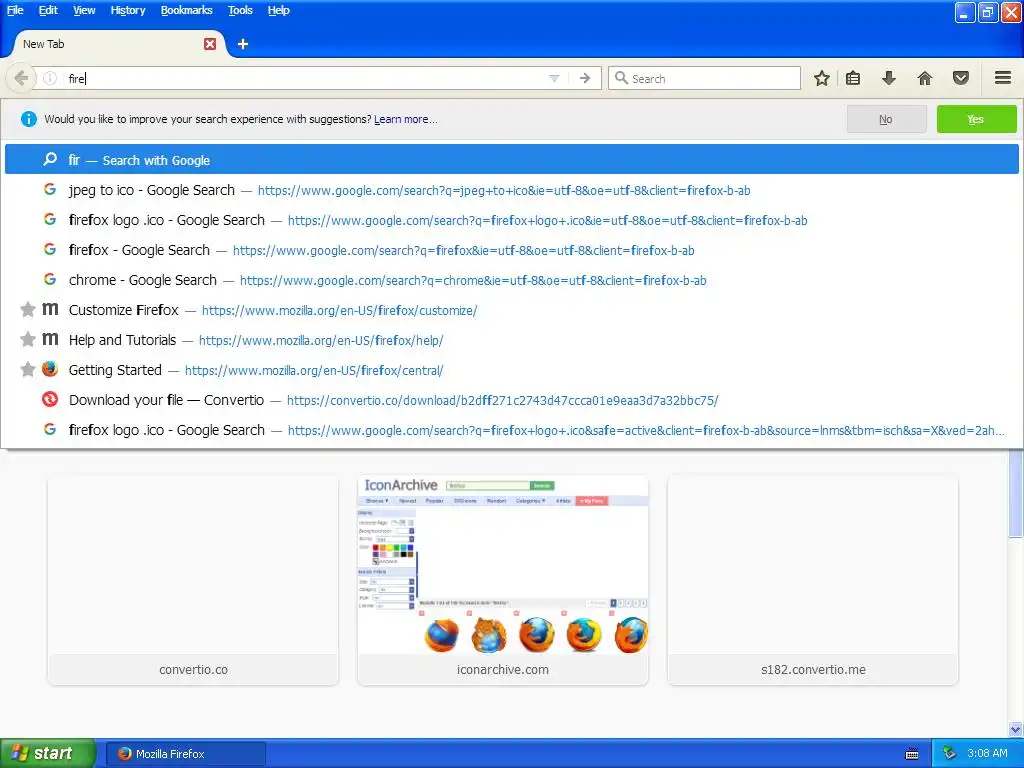Viewport: 1024px width, 768px height.
Task: Click the green Yes button
Action: coord(976,120)
